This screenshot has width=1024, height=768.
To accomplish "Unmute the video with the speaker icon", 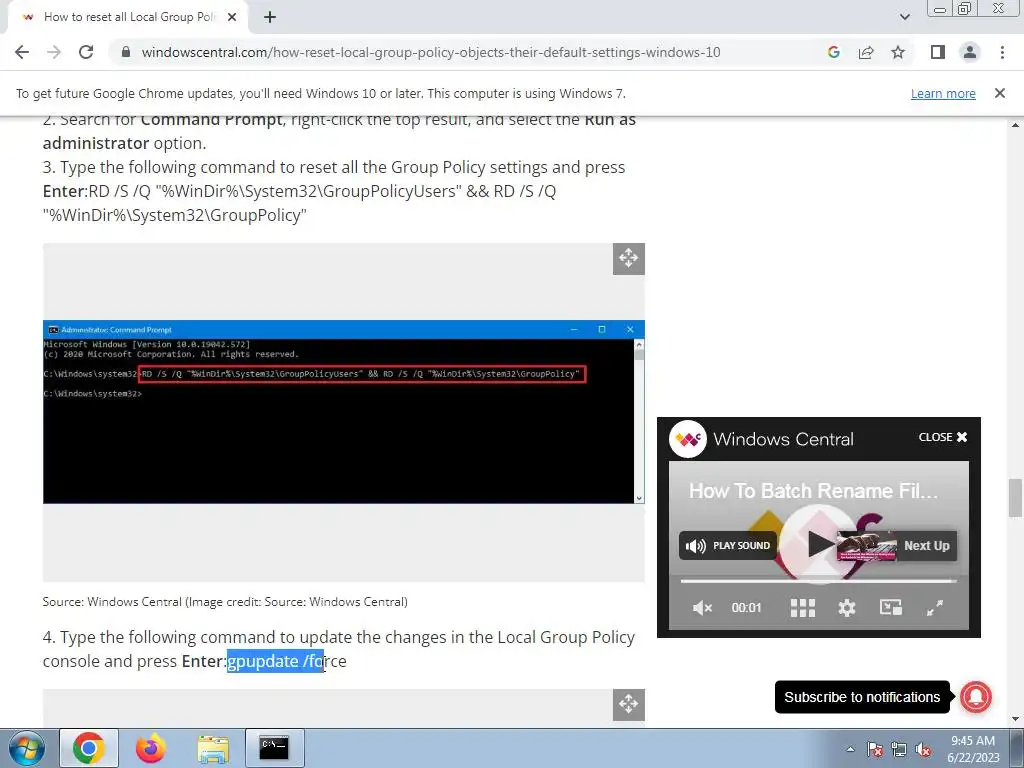I will [702, 608].
